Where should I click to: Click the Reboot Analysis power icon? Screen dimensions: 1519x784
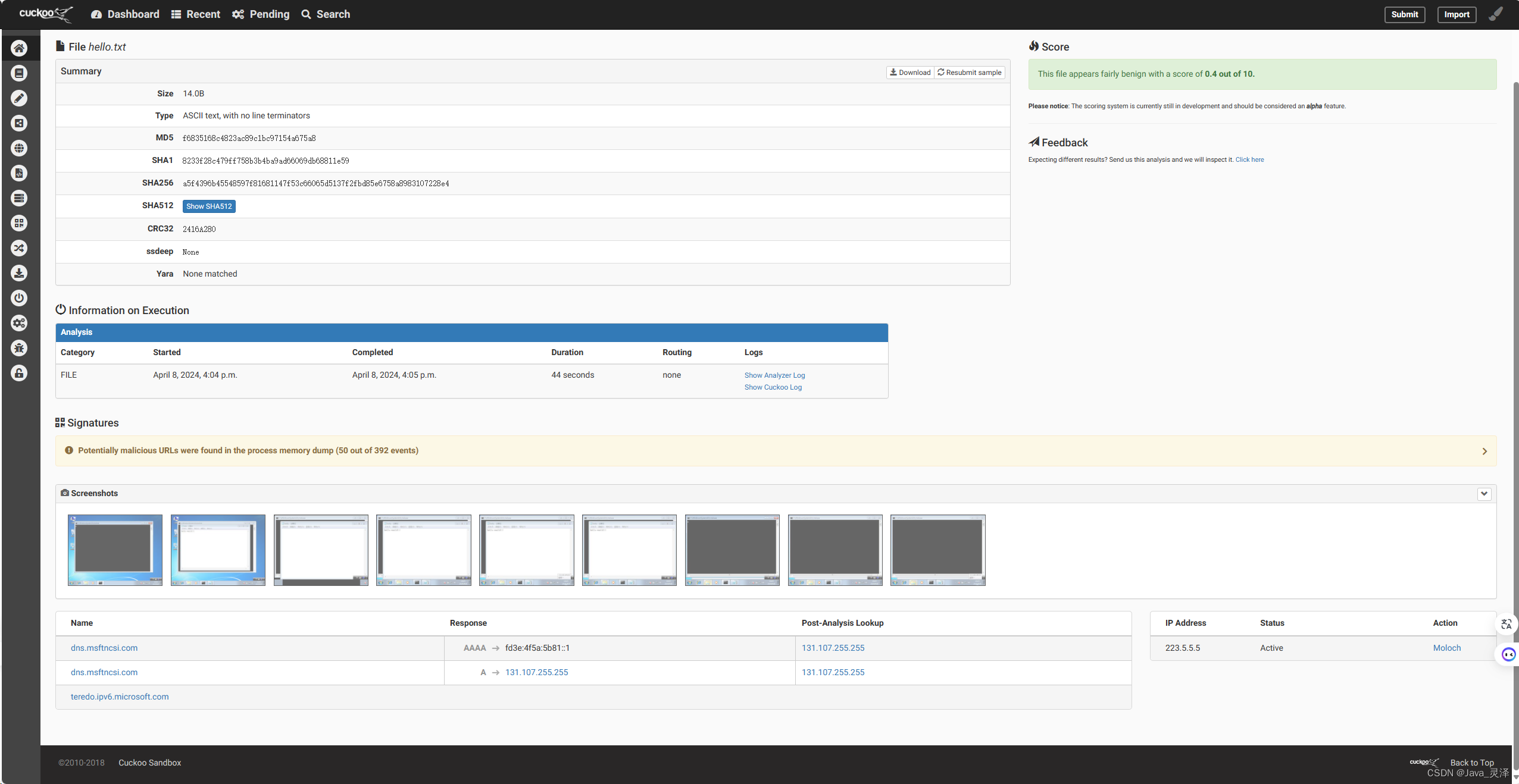coord(19,298)
